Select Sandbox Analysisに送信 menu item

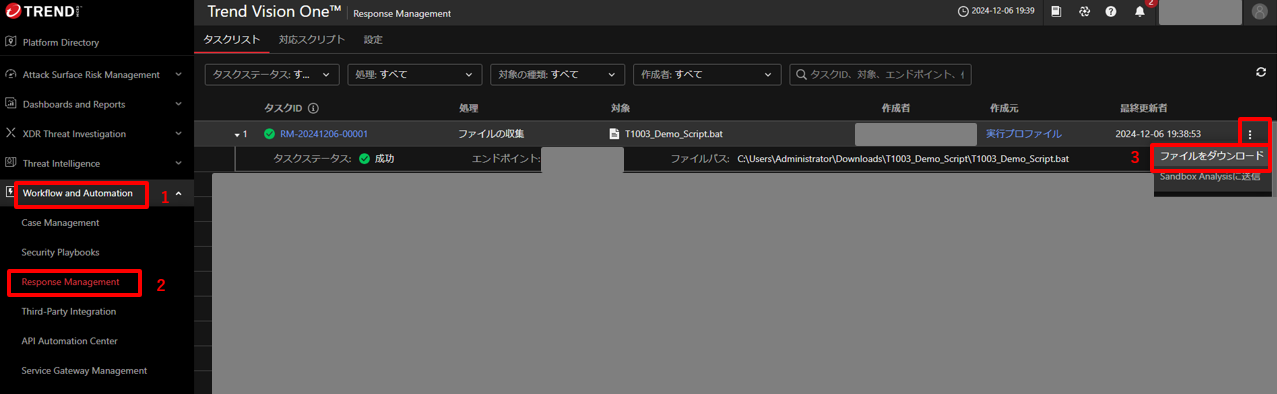1210,177
